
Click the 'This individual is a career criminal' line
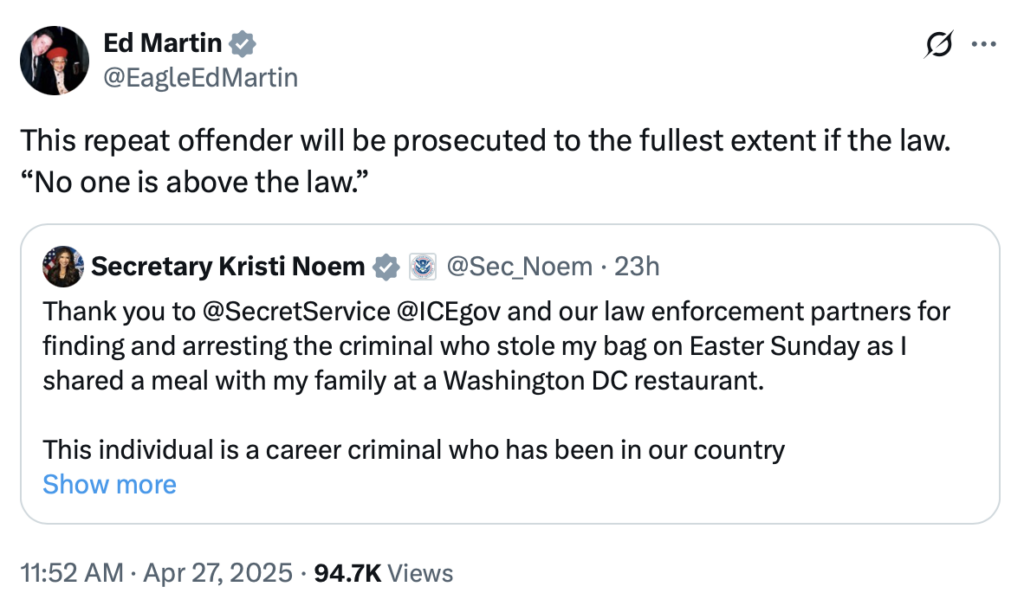click(414, 450)
